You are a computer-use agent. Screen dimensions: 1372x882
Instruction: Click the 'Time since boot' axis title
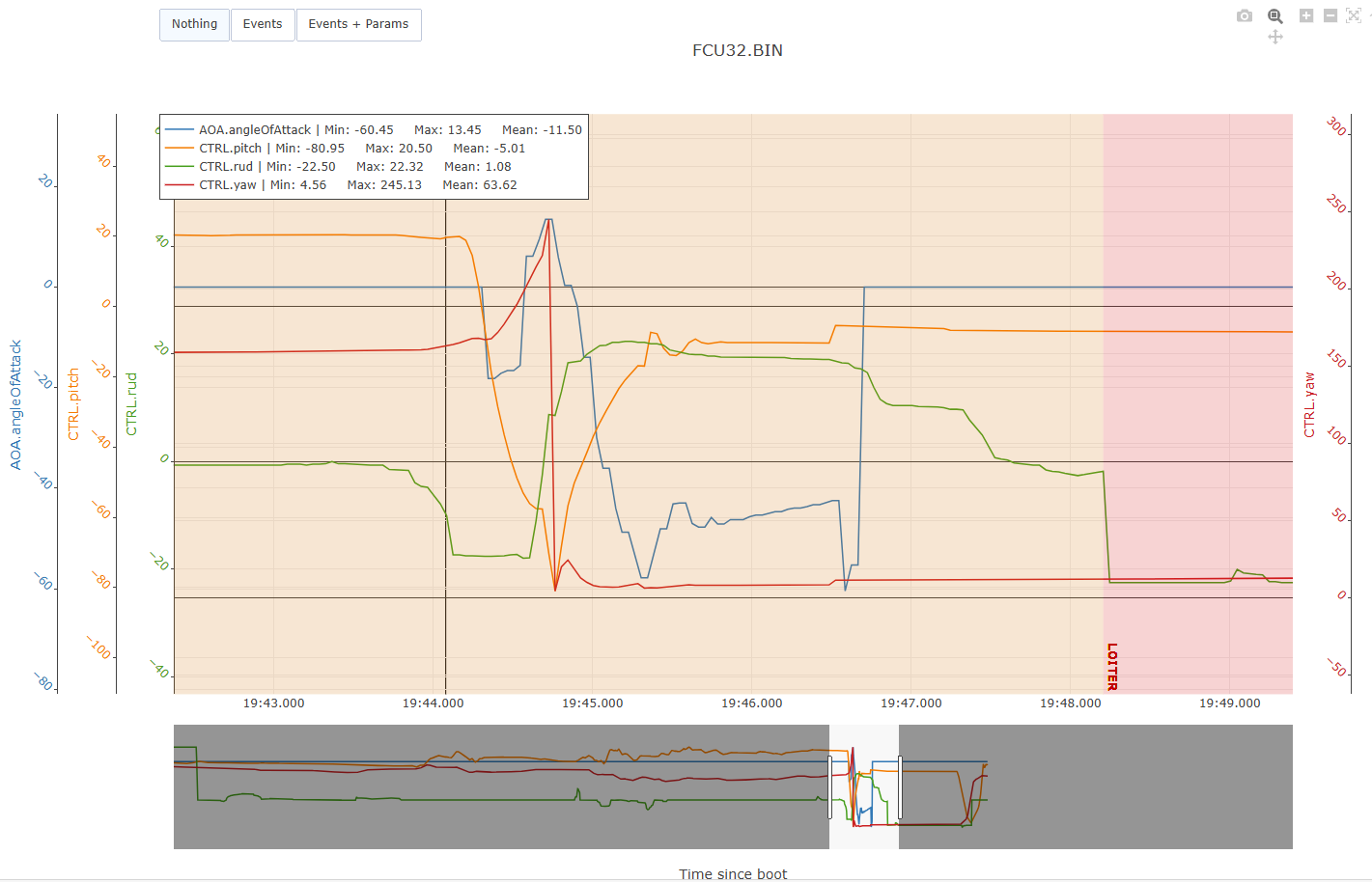coord(733,874)
